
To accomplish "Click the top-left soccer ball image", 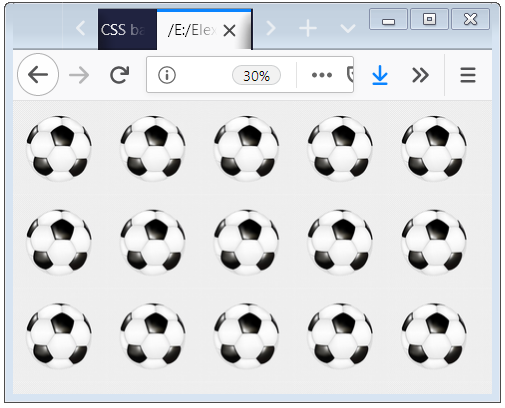I will click(59, 149).
